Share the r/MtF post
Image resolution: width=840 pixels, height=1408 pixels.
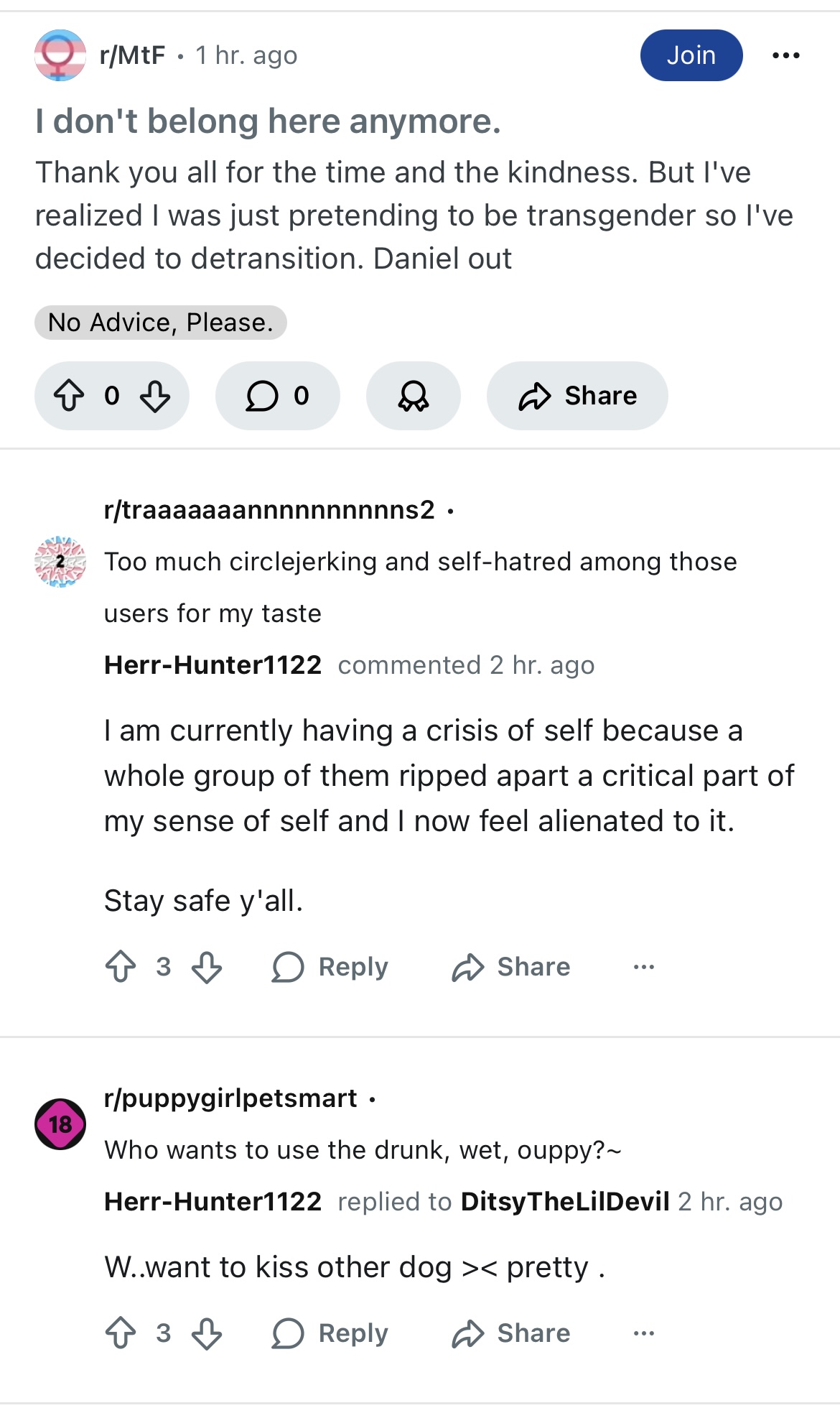pos(577,396)
